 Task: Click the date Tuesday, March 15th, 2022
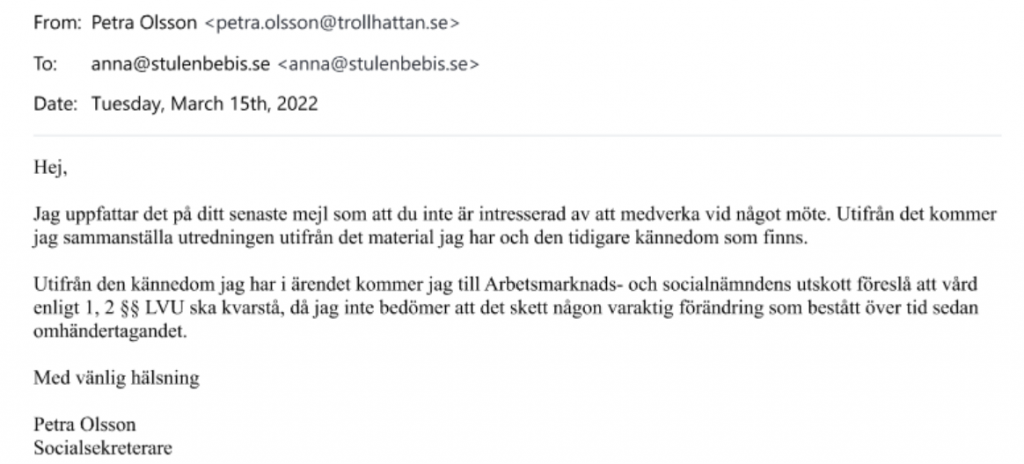(x=204, y=104)
